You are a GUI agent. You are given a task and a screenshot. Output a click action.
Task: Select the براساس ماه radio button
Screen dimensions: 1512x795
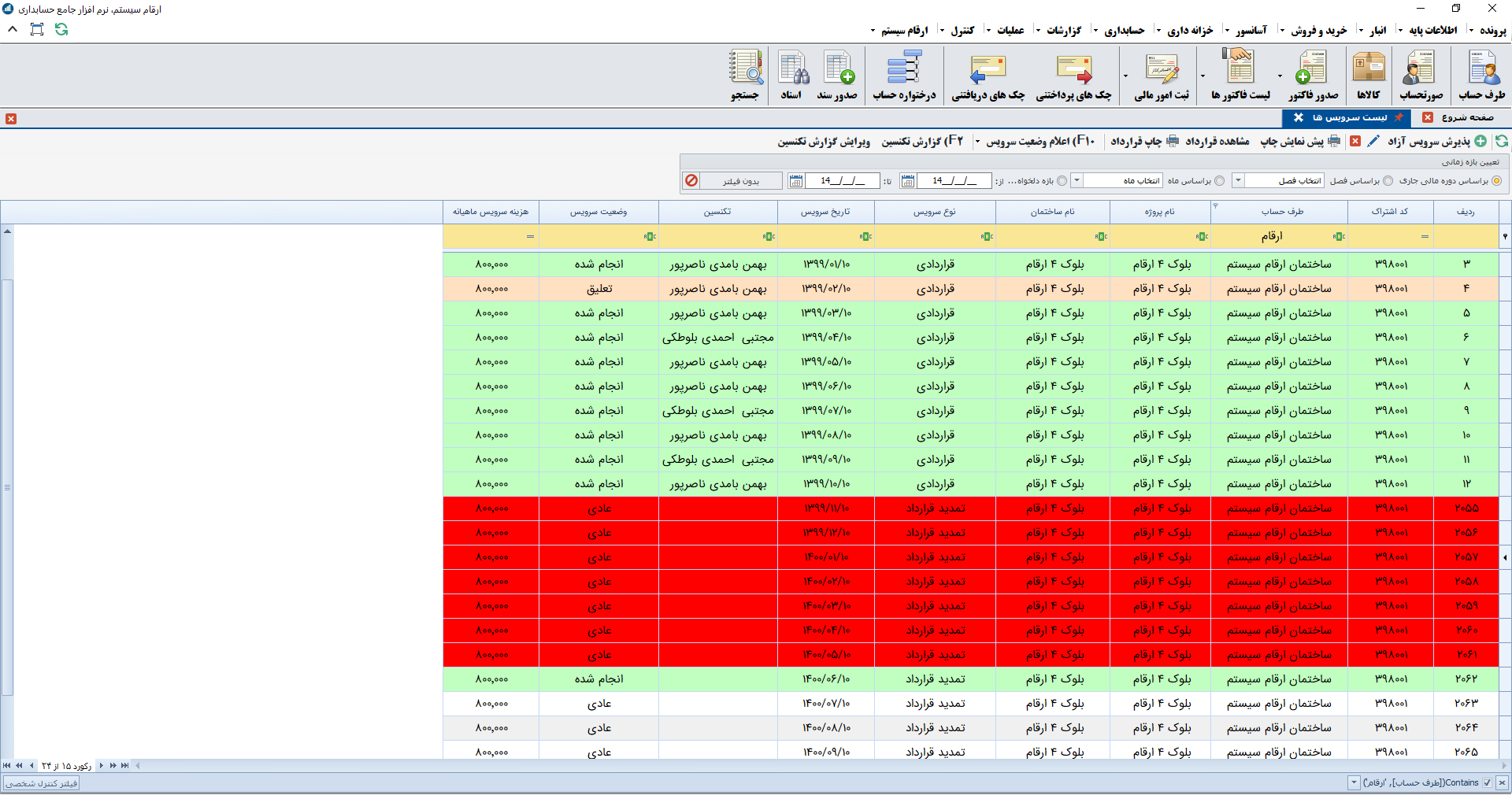1220,181
